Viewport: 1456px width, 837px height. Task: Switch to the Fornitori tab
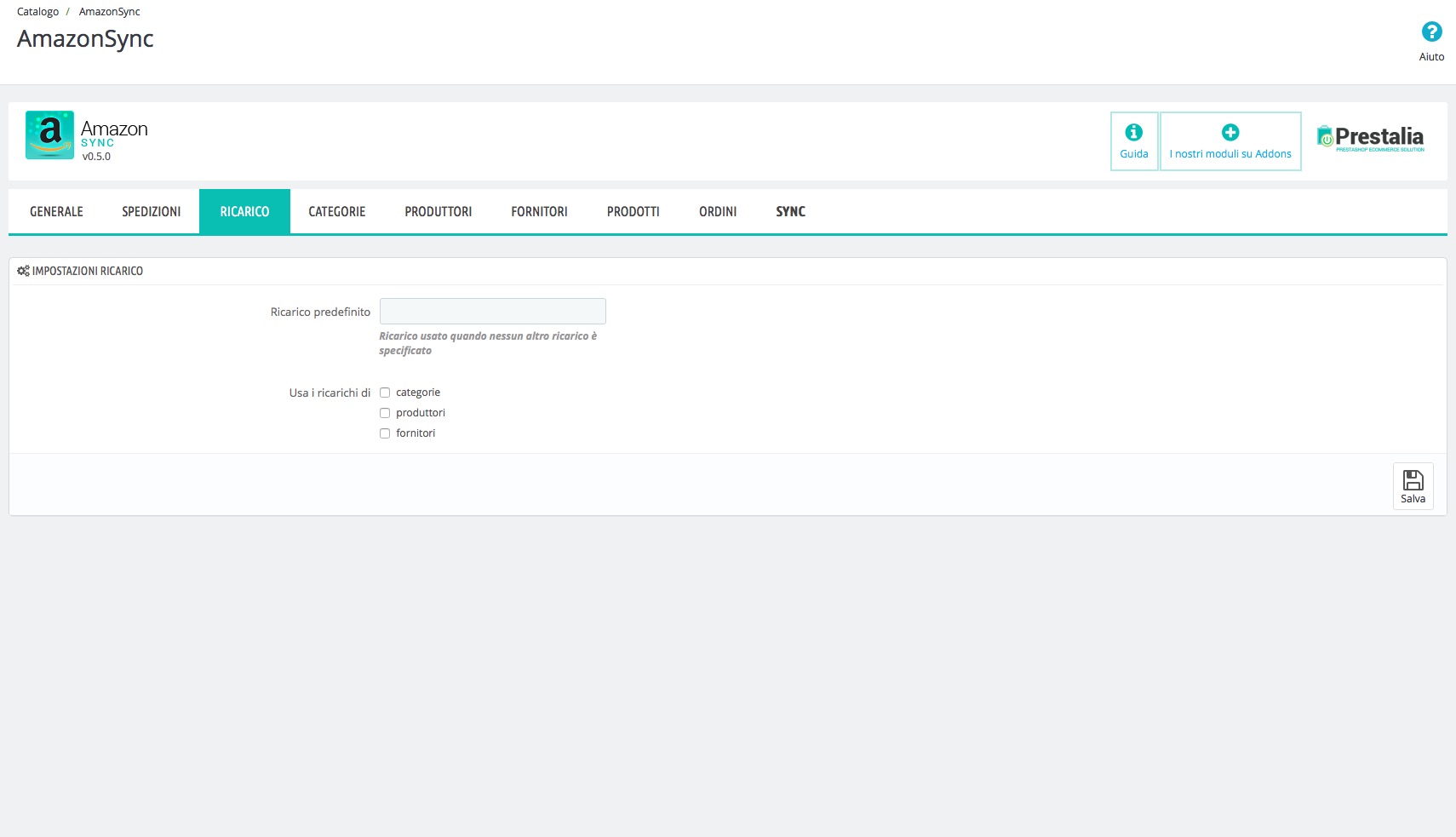click(539, 211)
